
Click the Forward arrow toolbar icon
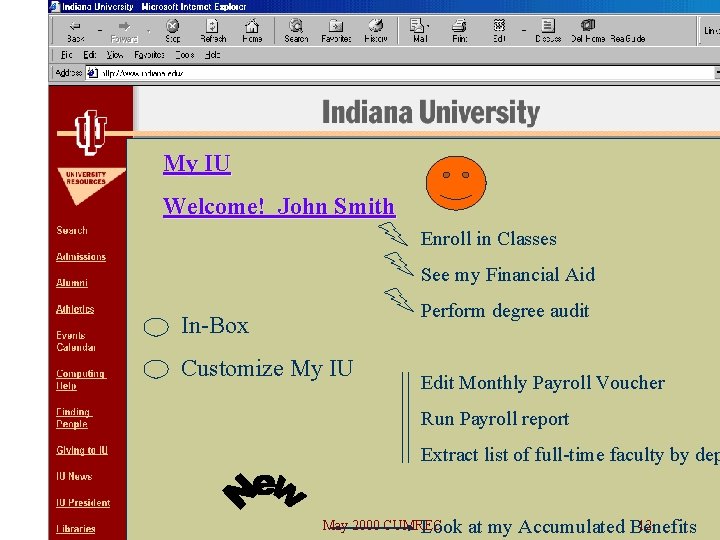click(x=124, y=26)
